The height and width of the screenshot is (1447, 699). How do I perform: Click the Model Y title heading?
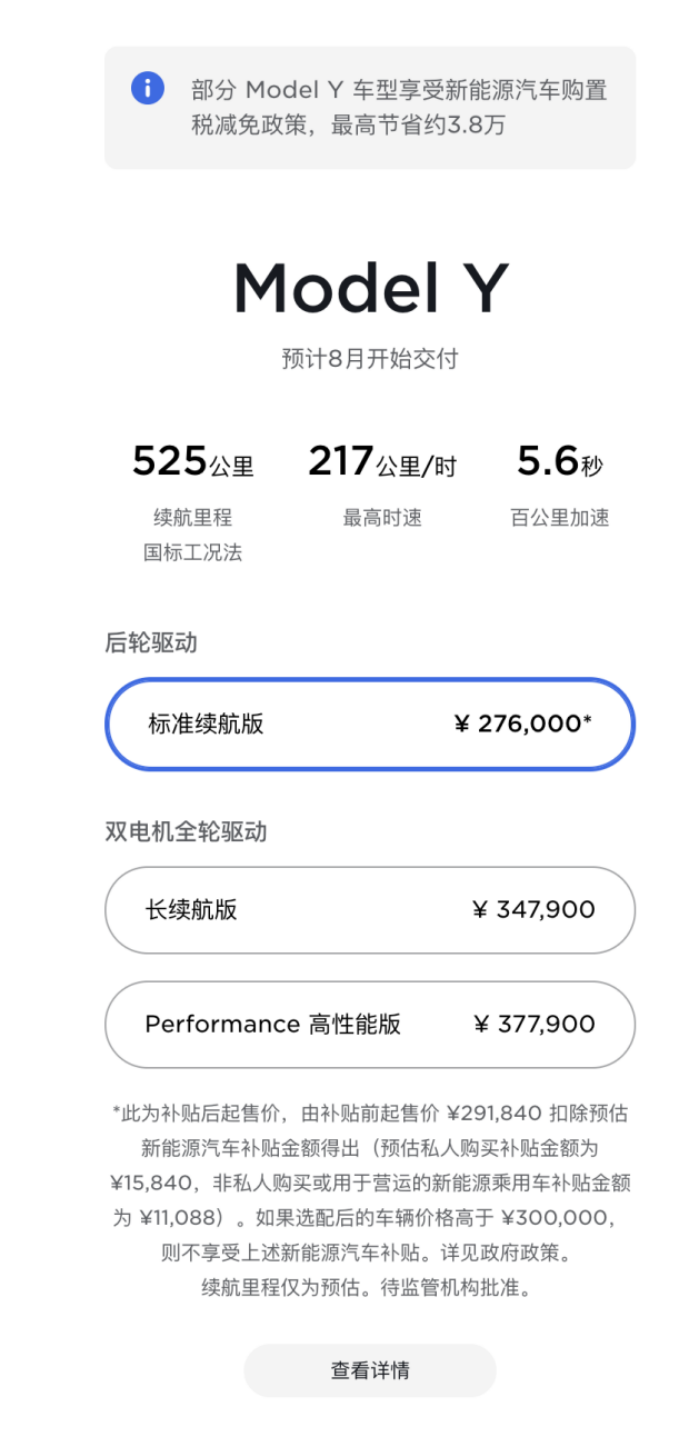[x=370, y=288]
